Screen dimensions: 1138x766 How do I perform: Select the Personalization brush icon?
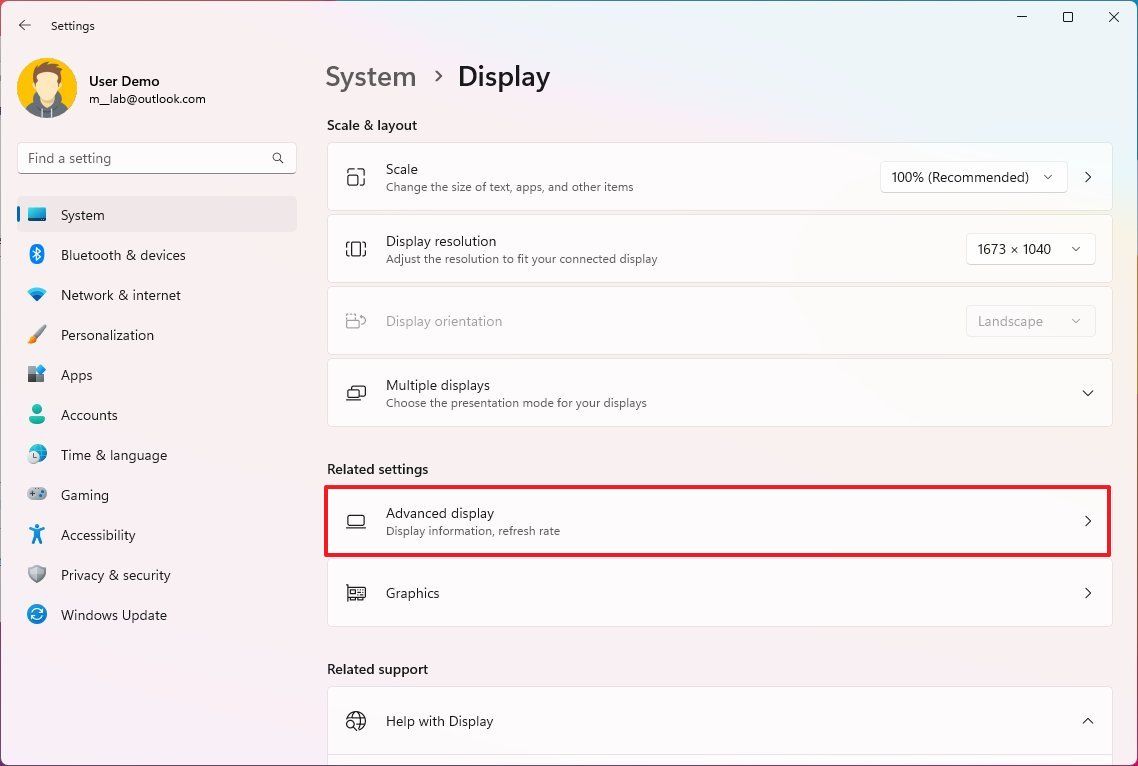pos(36,335)
